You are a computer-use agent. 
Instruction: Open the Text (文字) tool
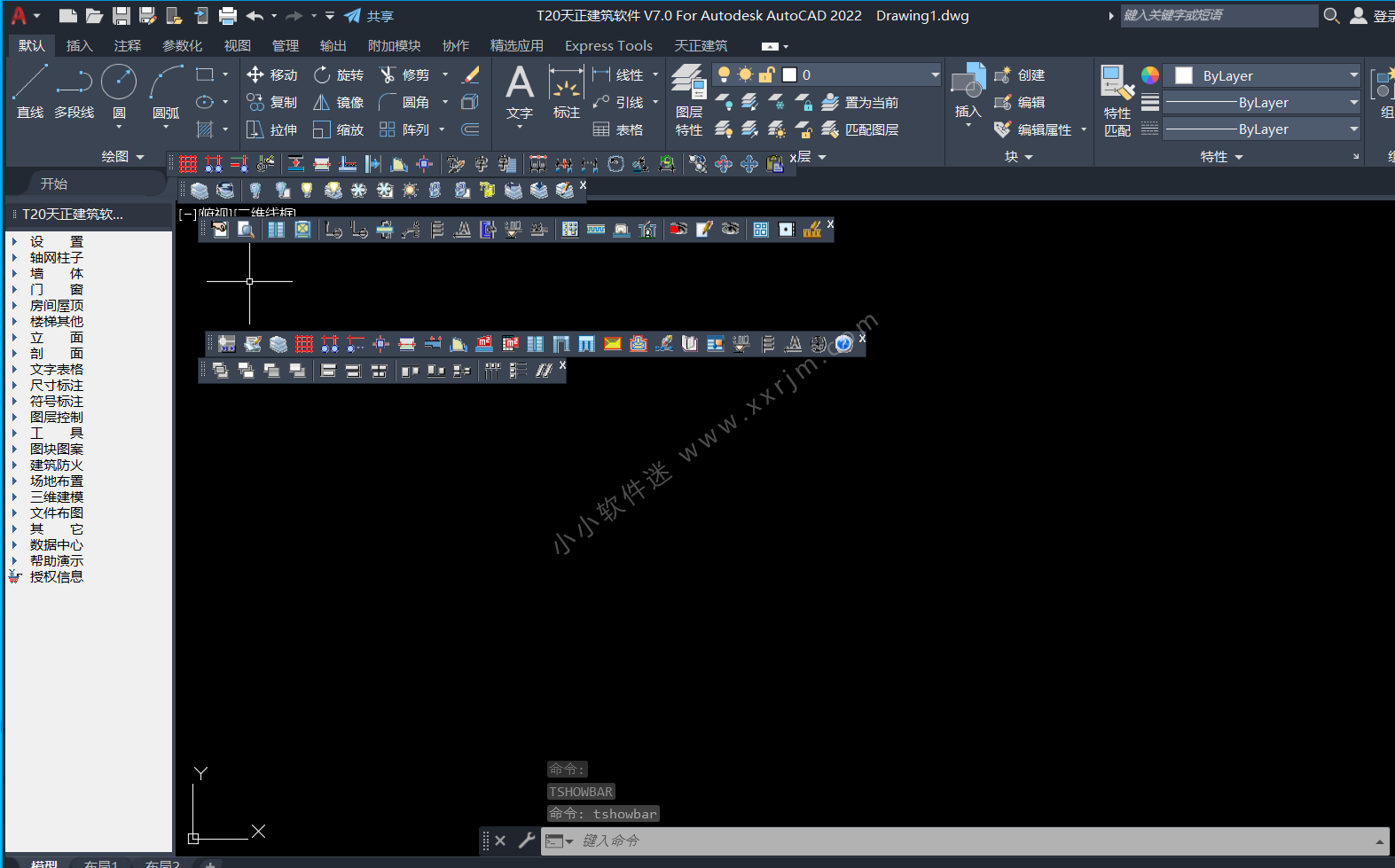(x=520, y=92)
